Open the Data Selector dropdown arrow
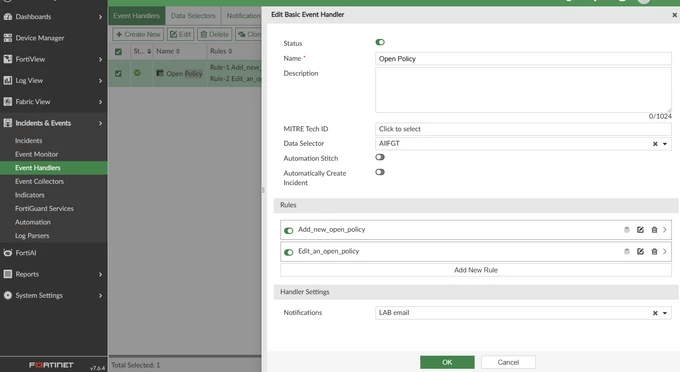 pos(665,144)
